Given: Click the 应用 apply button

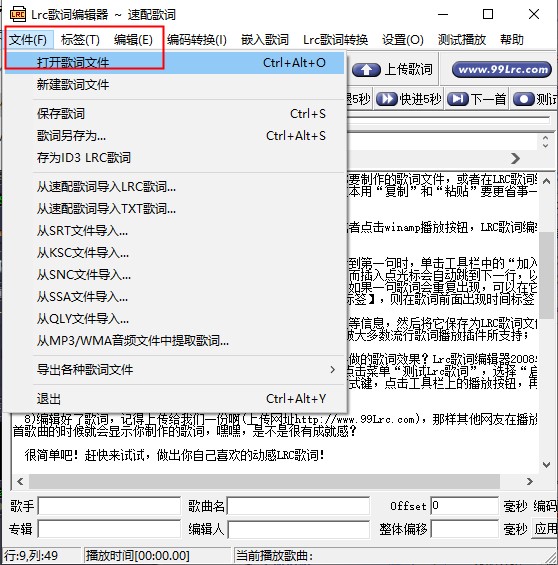Looking at the screenshot, I should (545, 529).
